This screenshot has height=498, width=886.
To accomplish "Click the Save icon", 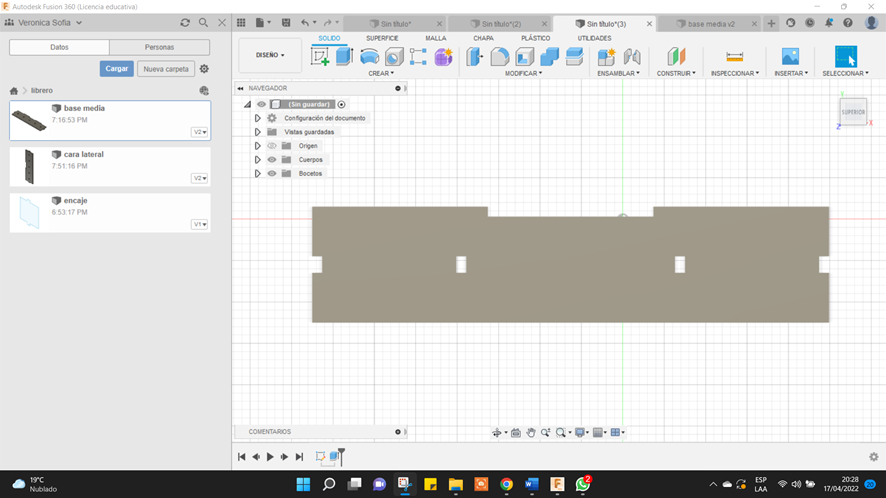I will 286,23.
